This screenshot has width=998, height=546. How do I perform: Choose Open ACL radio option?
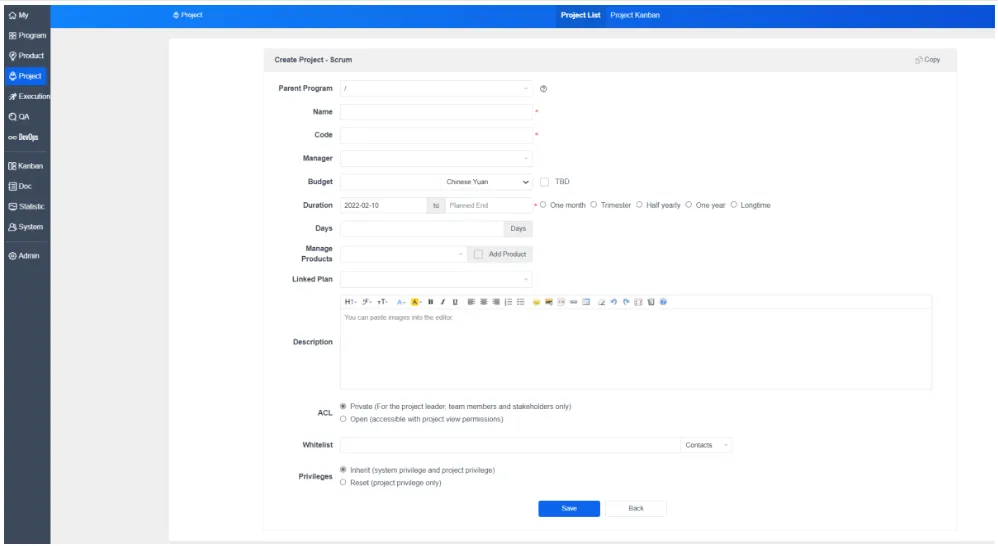click(x=343, y=419)
